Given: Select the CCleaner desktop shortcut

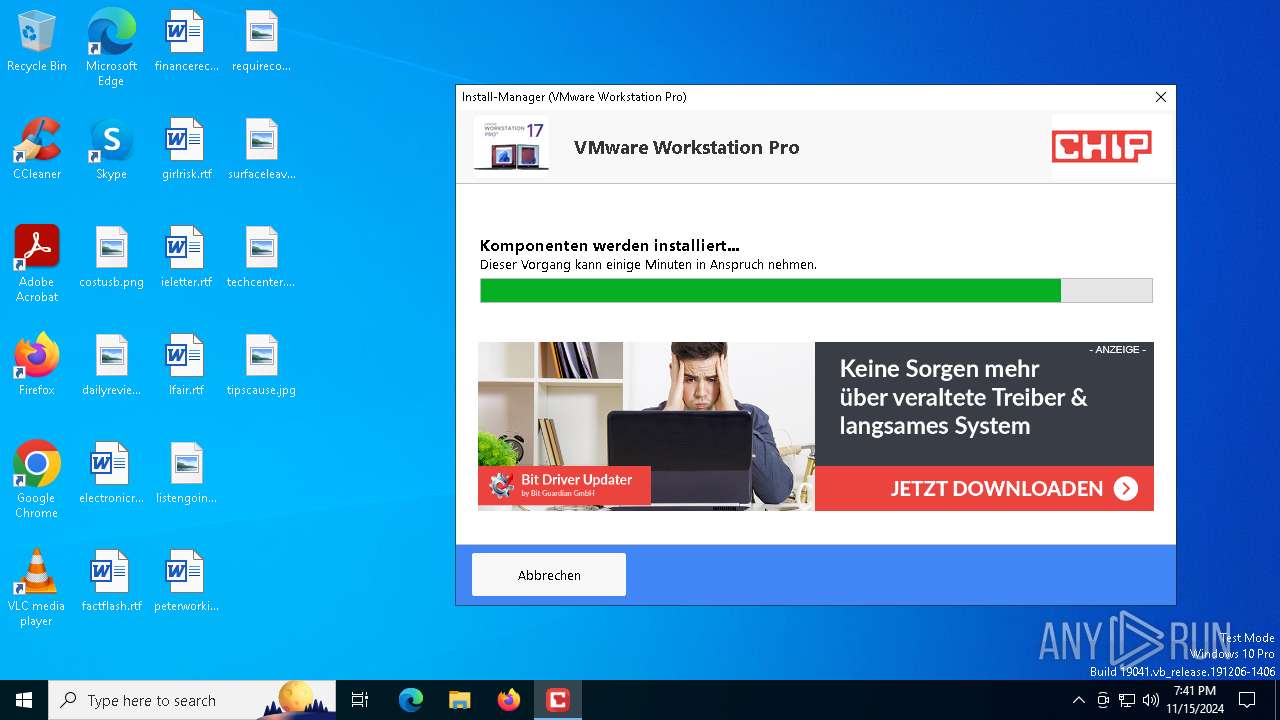Looking at the screenshot, I should click(x=37, y=150).
